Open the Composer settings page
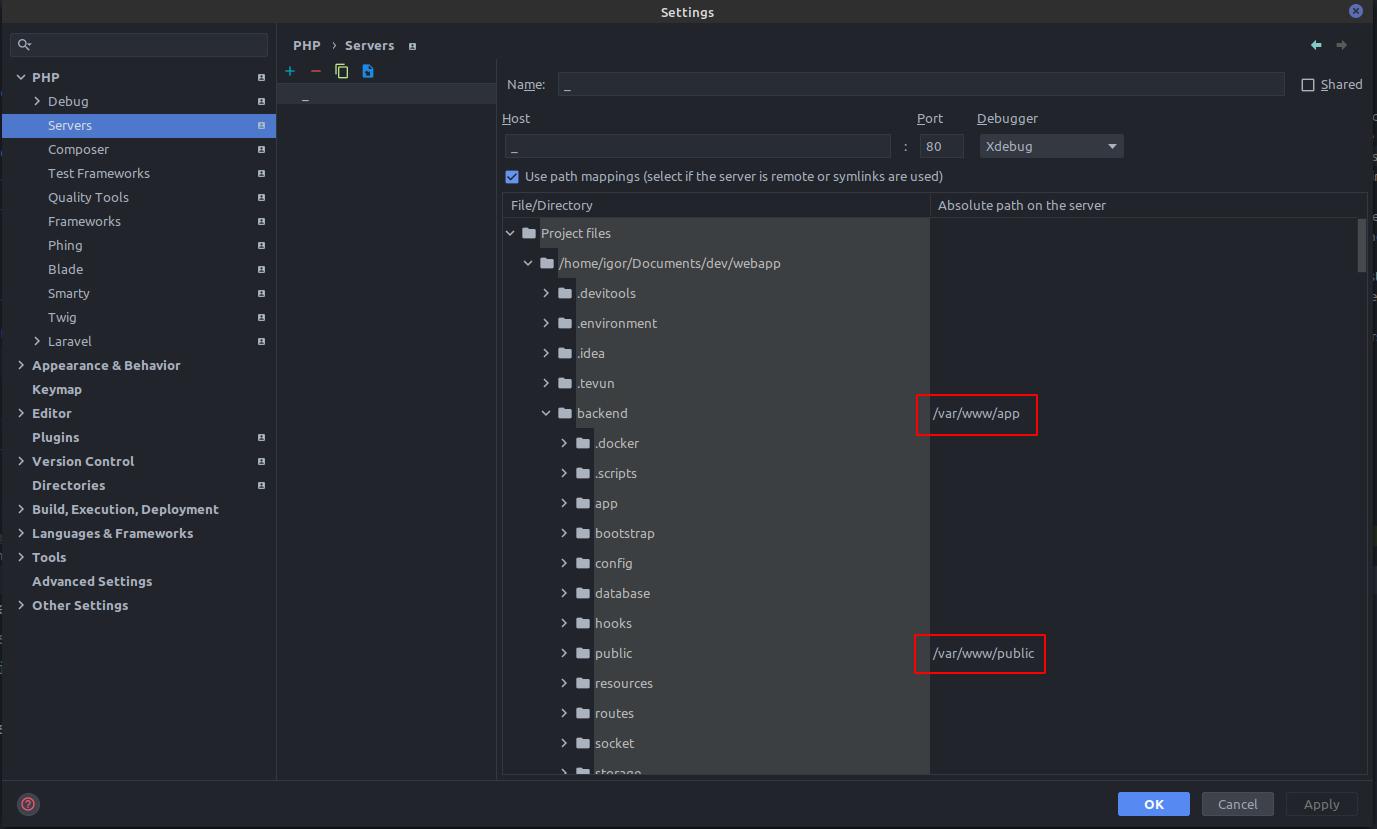 tap(78, 149)
